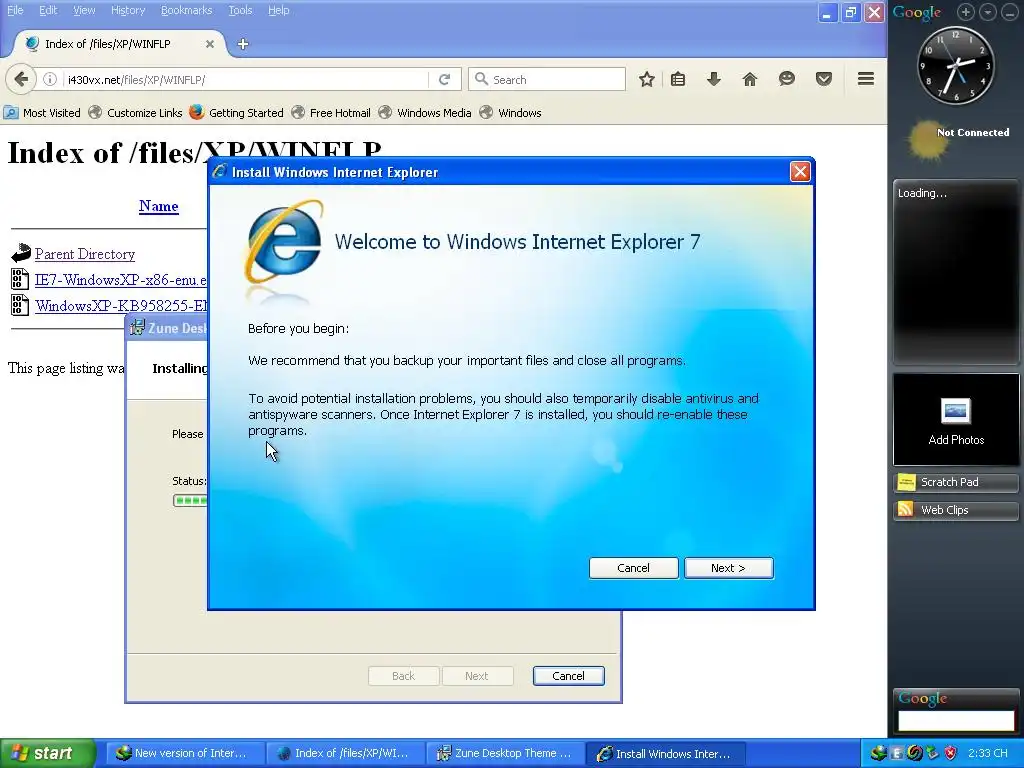Click Cancel in the IE7 installer
The height and width of the screenshot is (768, 1024).
[x=633, y=568]
